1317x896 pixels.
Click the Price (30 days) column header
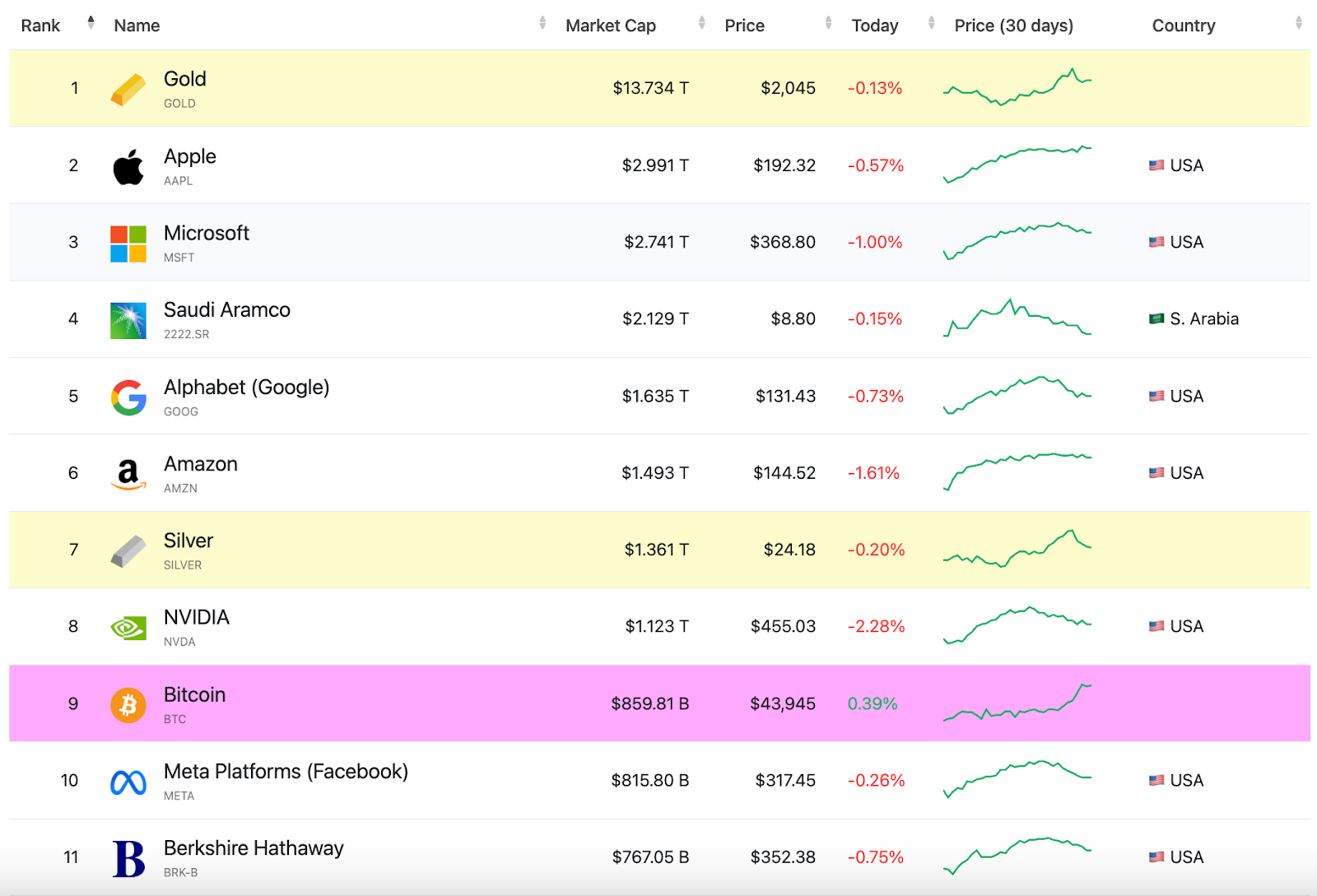click(1014, 26)
